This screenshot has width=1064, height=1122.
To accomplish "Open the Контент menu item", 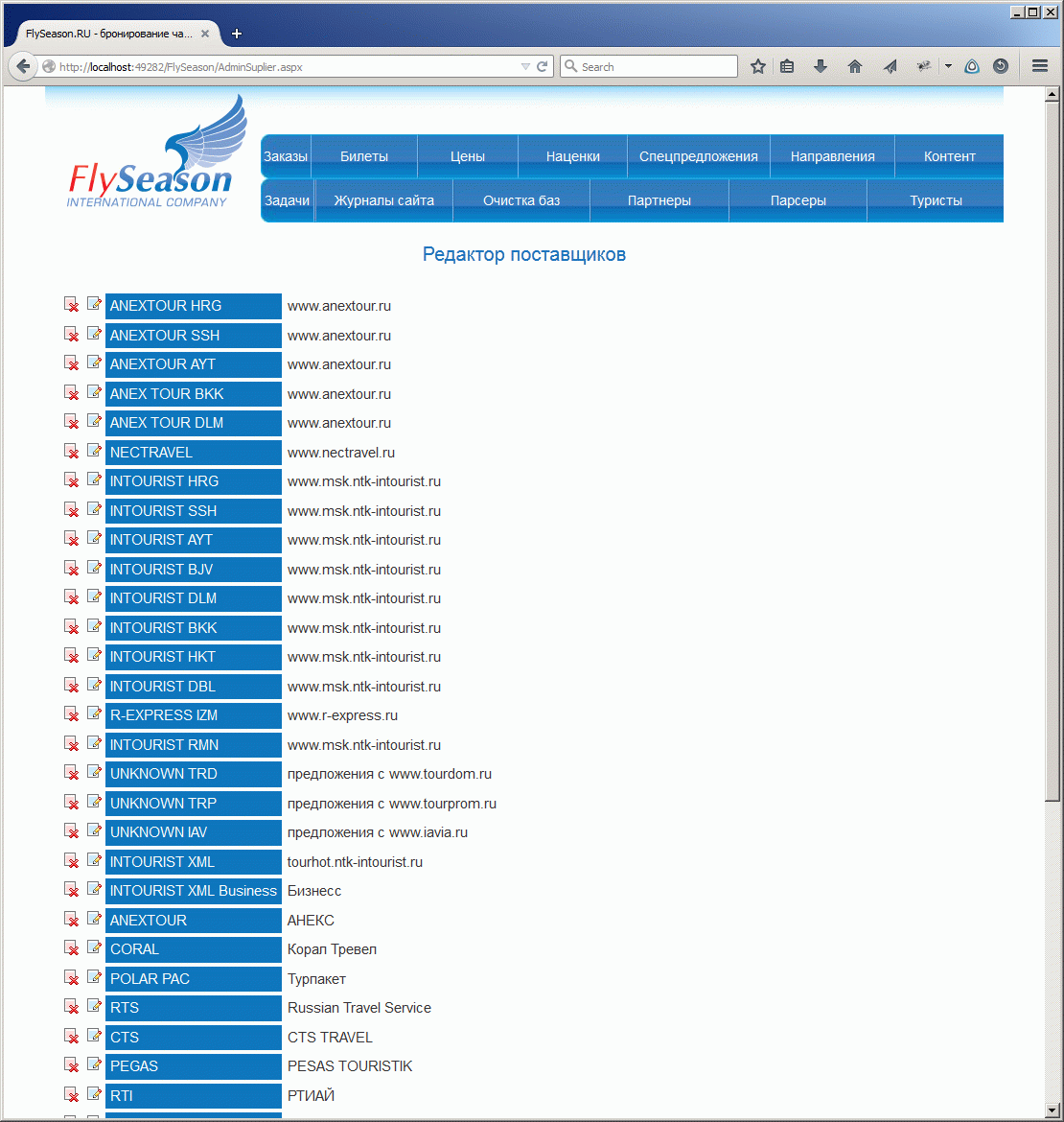I will (950, 156).
